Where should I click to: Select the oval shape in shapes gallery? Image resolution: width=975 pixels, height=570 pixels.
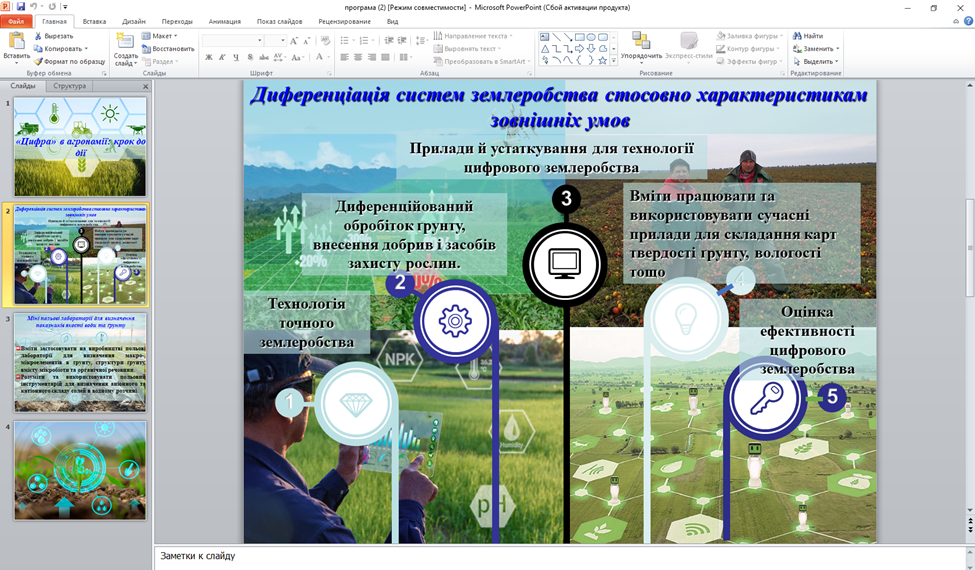tap(591, 37)
